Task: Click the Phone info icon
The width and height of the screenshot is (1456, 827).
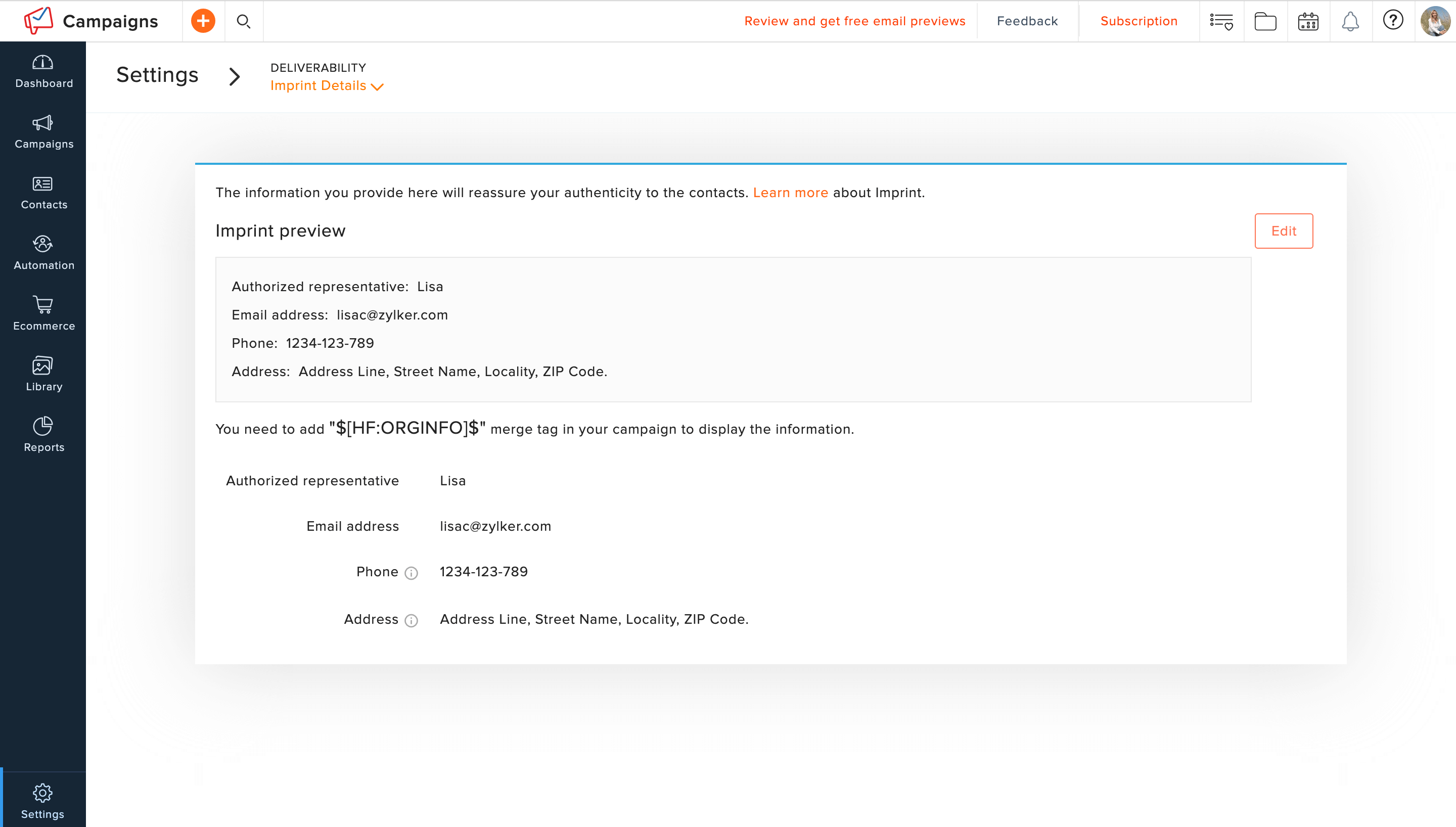Action: tap(411, 573)
